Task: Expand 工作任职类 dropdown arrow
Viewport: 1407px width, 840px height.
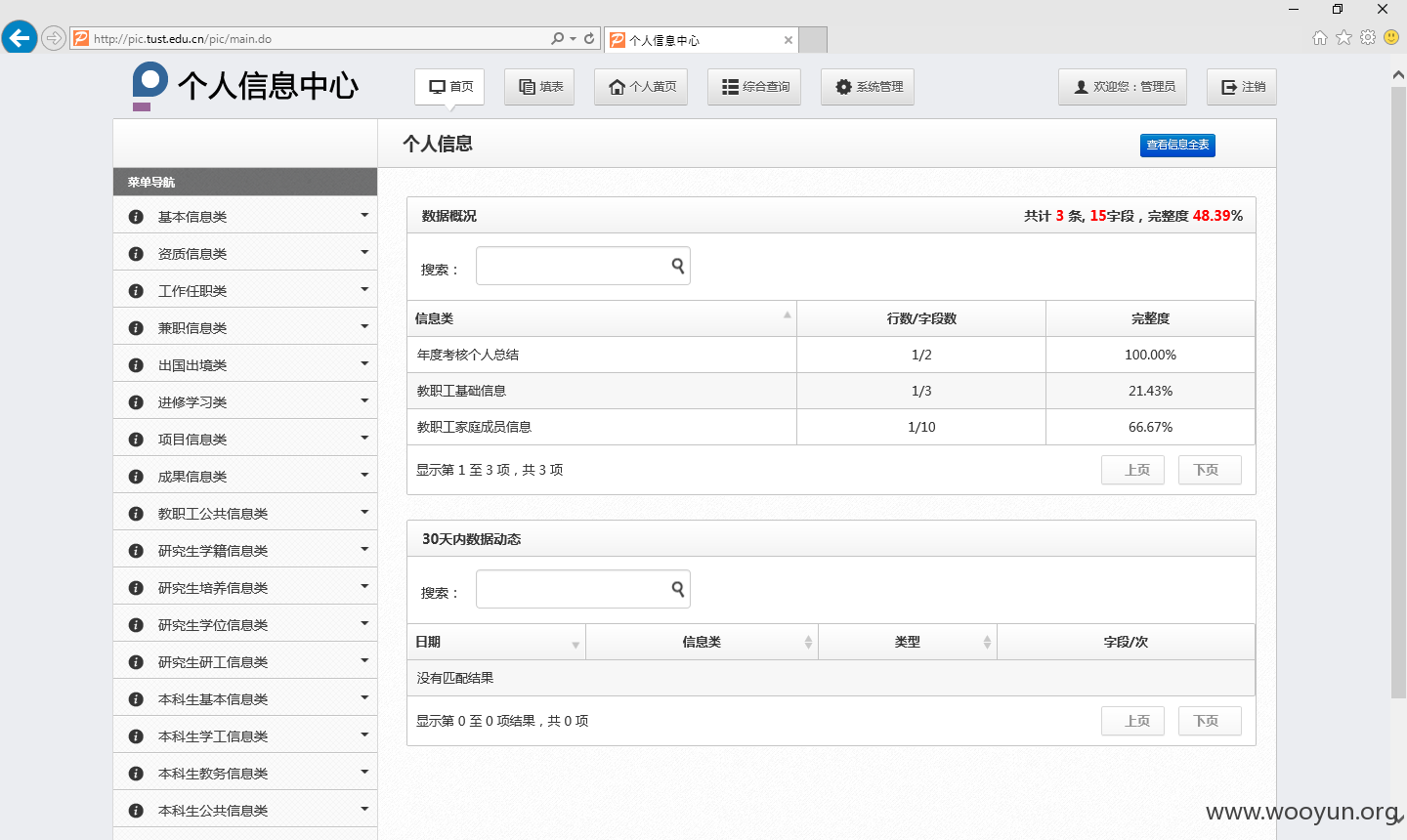Action: tap(364, 289)
